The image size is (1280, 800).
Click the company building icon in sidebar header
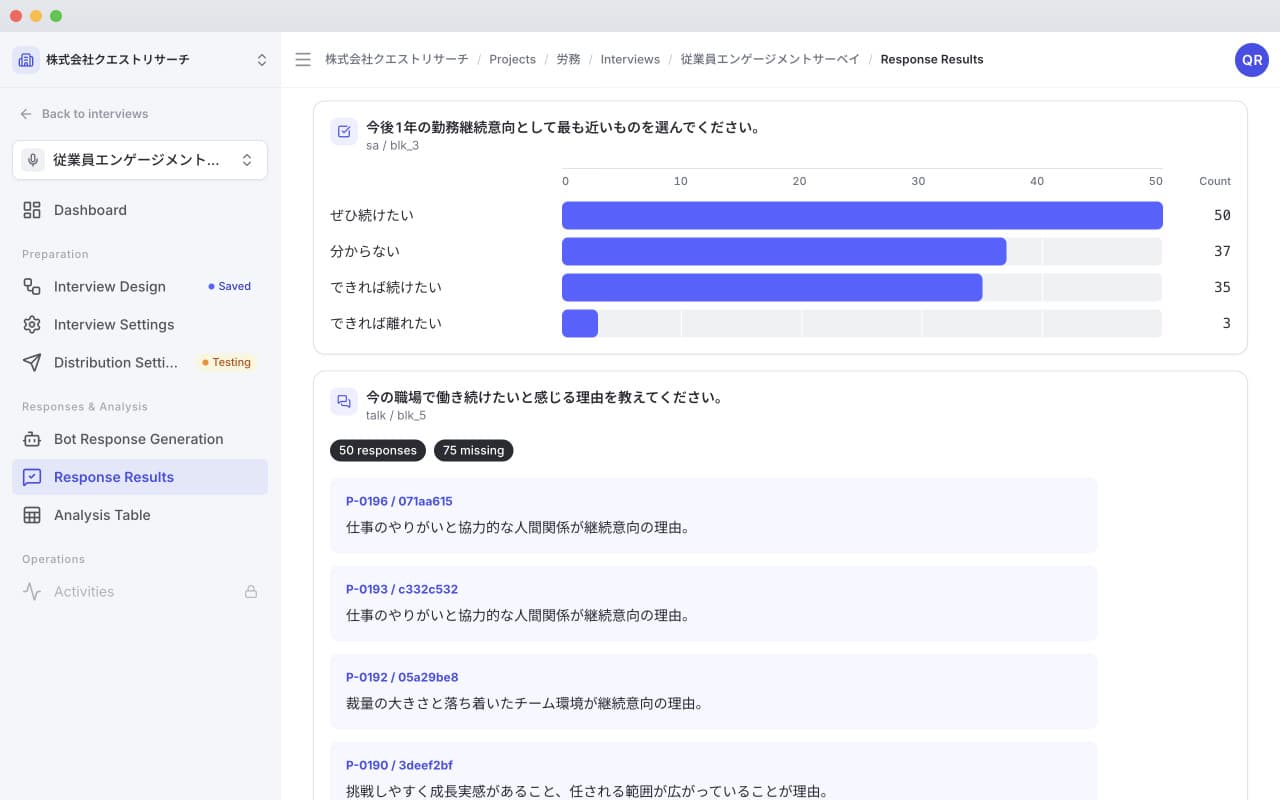(26, 60)
